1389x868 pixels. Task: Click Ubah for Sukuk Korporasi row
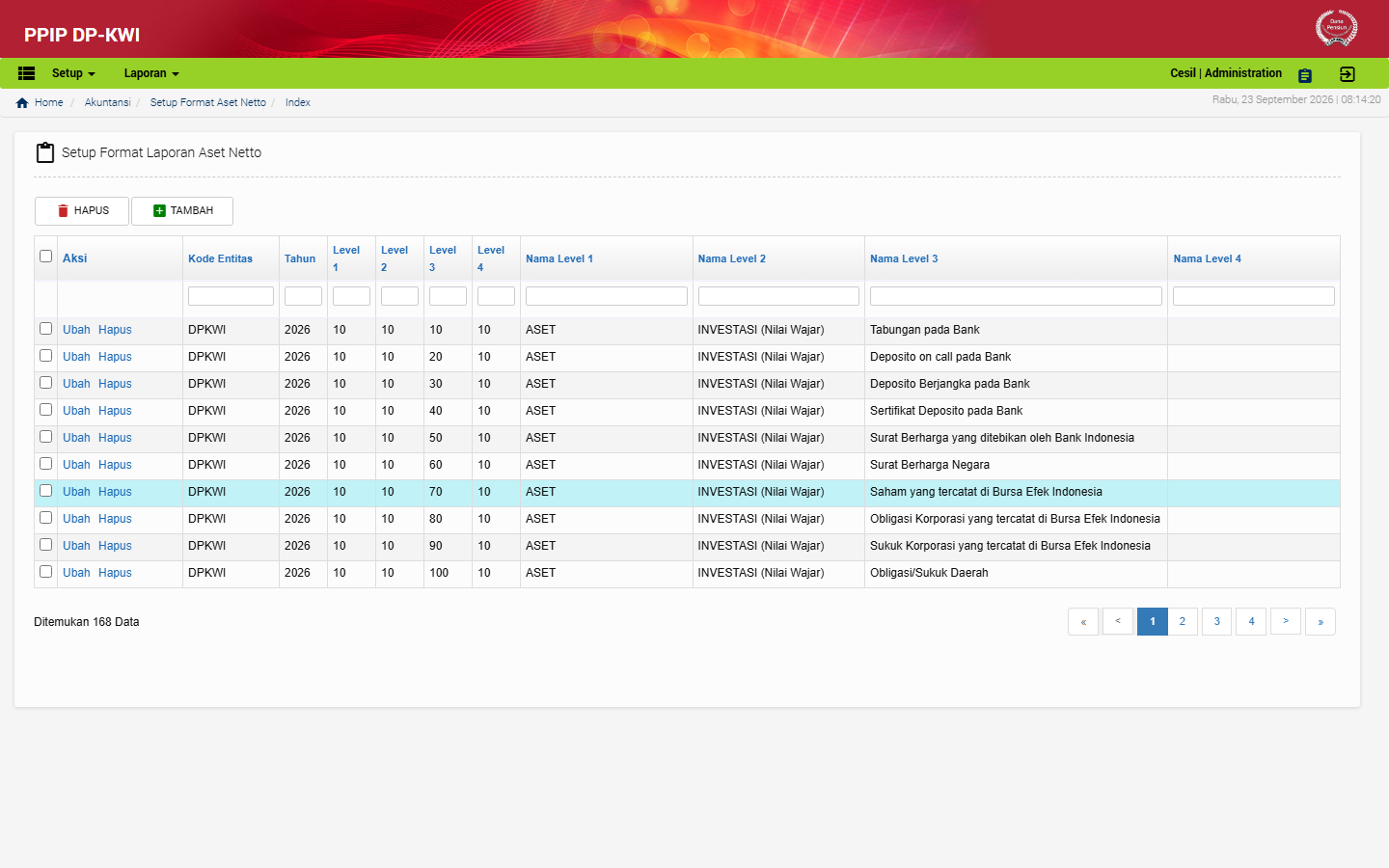point(76,546)
